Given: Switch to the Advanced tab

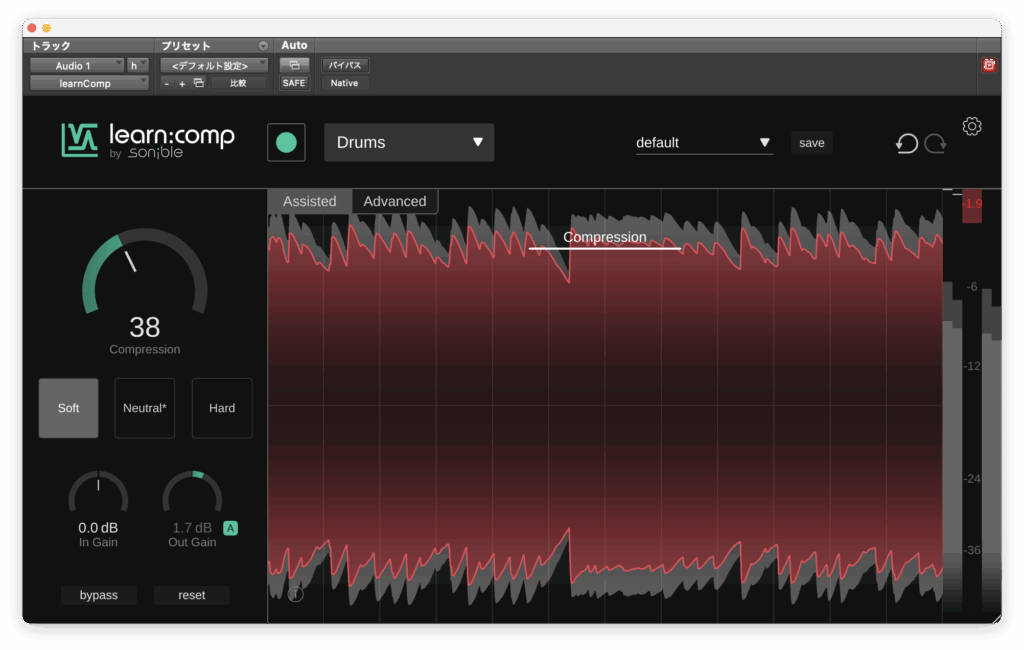Looking at the screenshot, I should pos(395,201).
